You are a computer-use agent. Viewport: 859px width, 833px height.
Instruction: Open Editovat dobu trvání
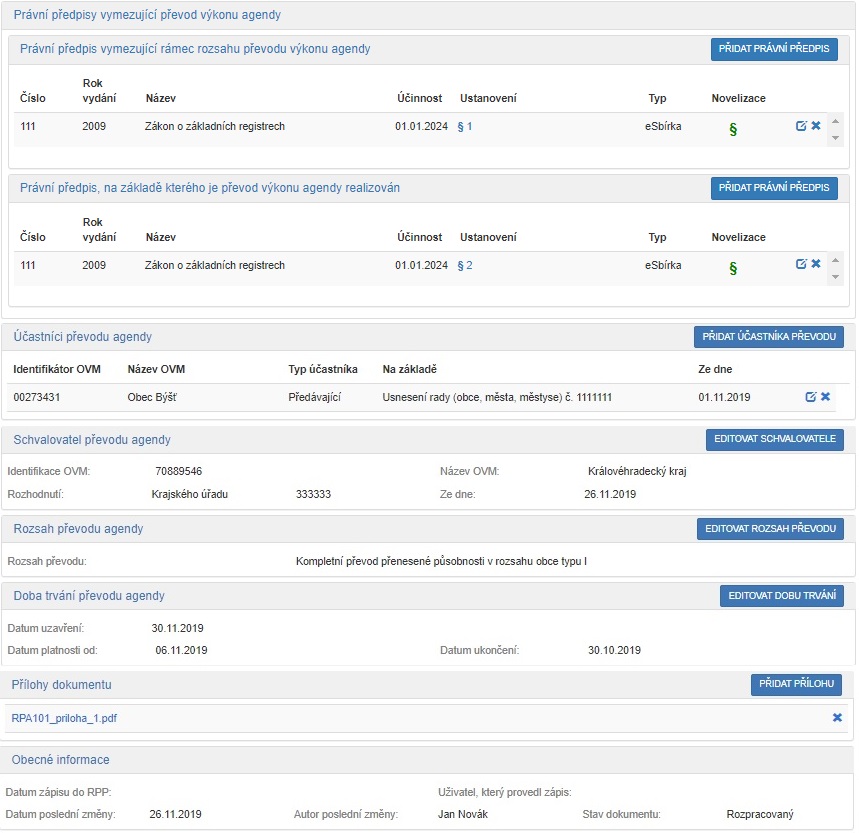pos(781,596)
